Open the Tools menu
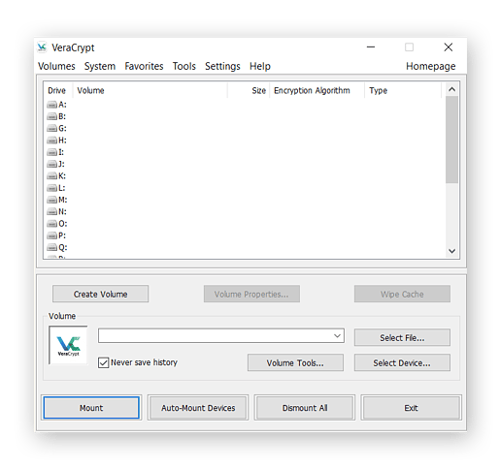 (x=184, y=66)
